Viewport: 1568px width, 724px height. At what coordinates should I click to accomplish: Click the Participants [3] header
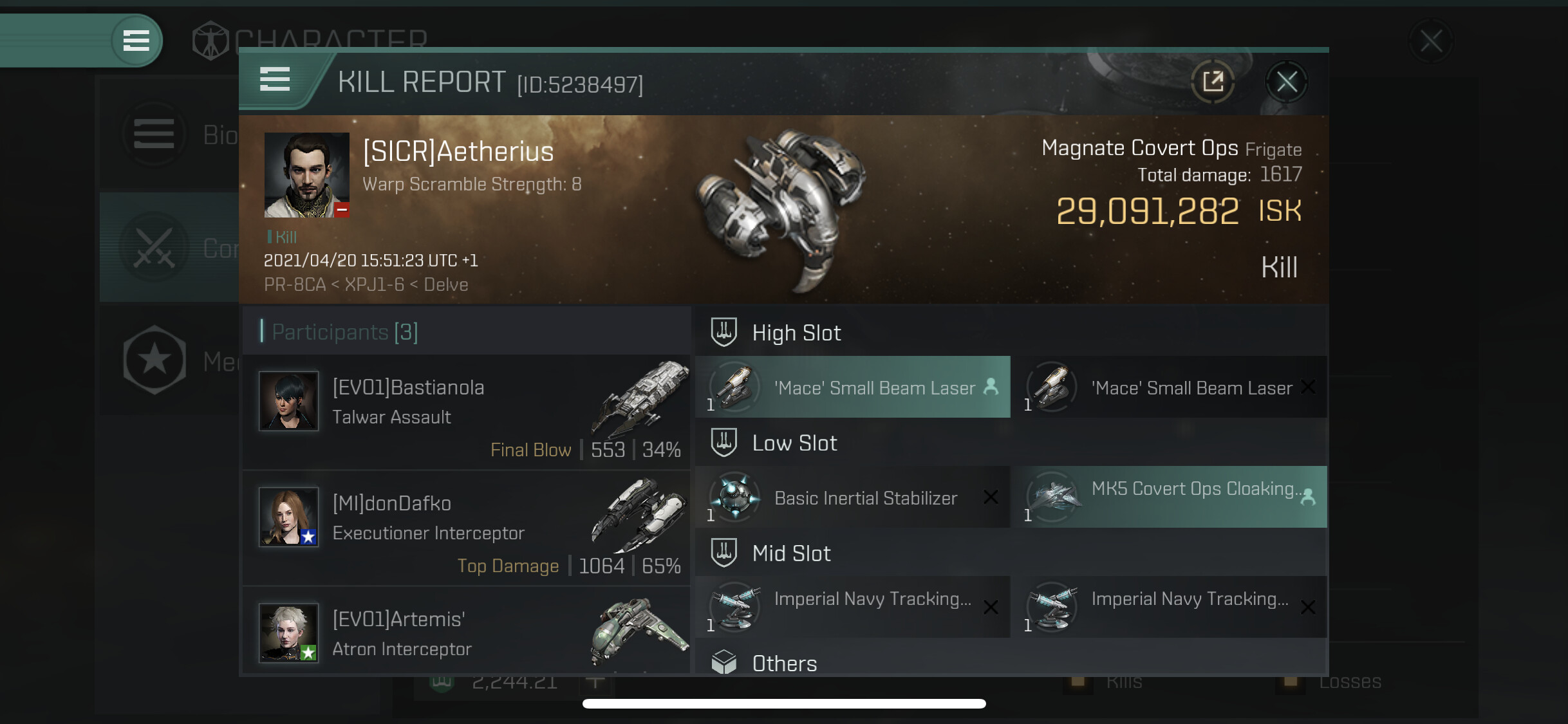[345, 332]
